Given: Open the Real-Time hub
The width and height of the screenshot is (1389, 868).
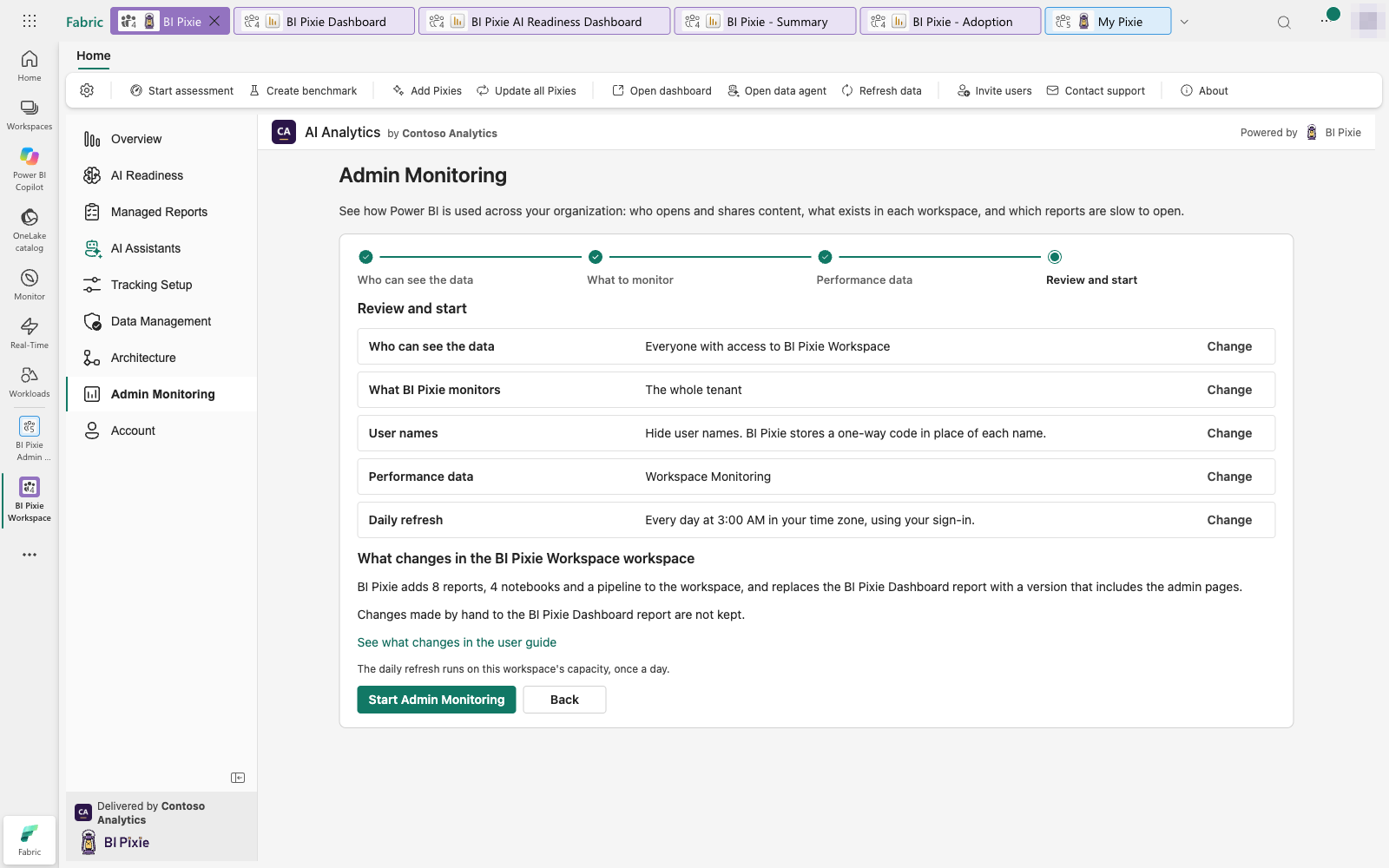Looking at the screenshot, I should [30, 333].
